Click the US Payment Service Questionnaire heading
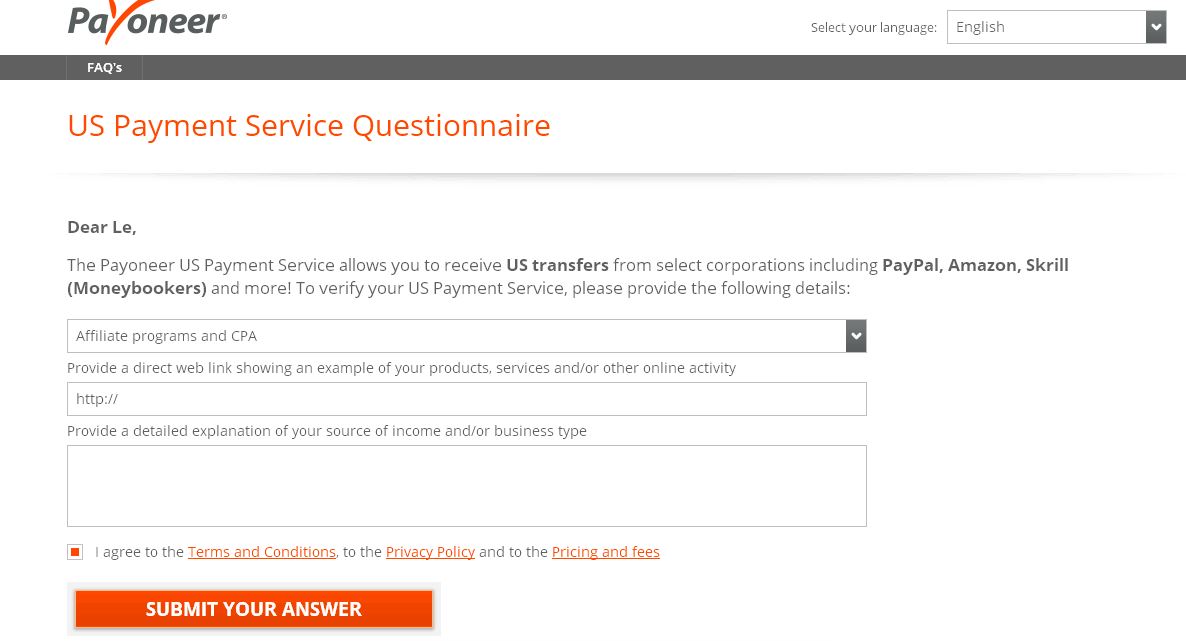 coord(308,126)
